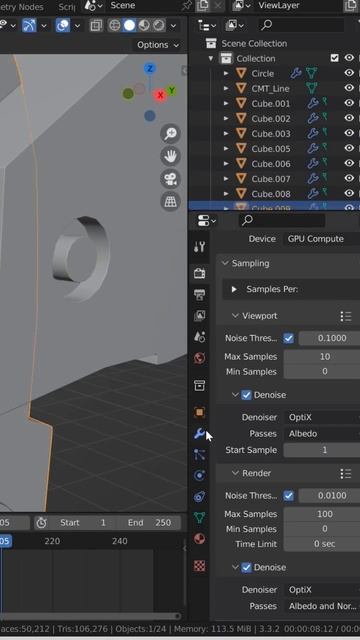Screen dimensions: 360x640
Task: Click outliner search field
Action: tap(302, 25)
